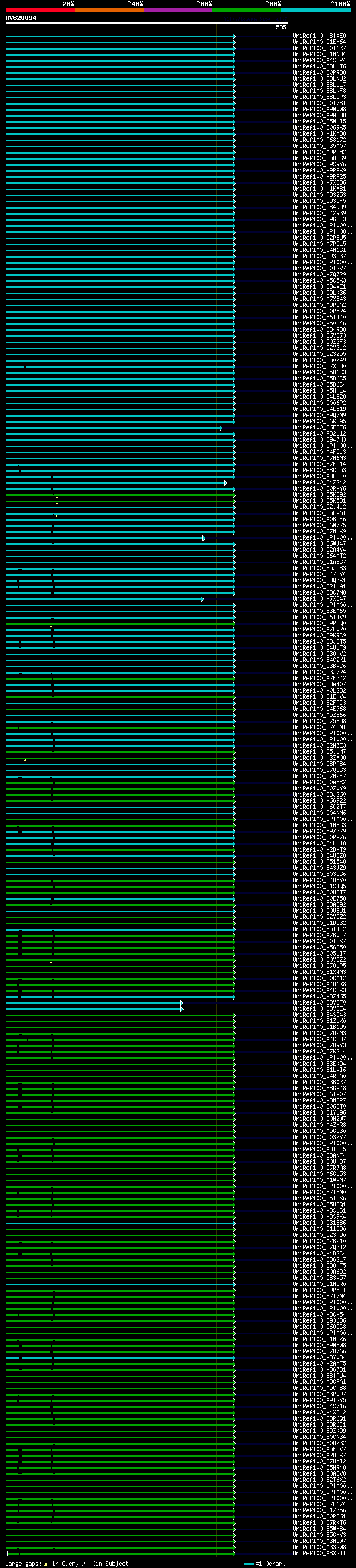The height and width of the screenshot is (1568, 356).
Task: Select label UniRef100_A0BCF6
Action: (319, 519)
